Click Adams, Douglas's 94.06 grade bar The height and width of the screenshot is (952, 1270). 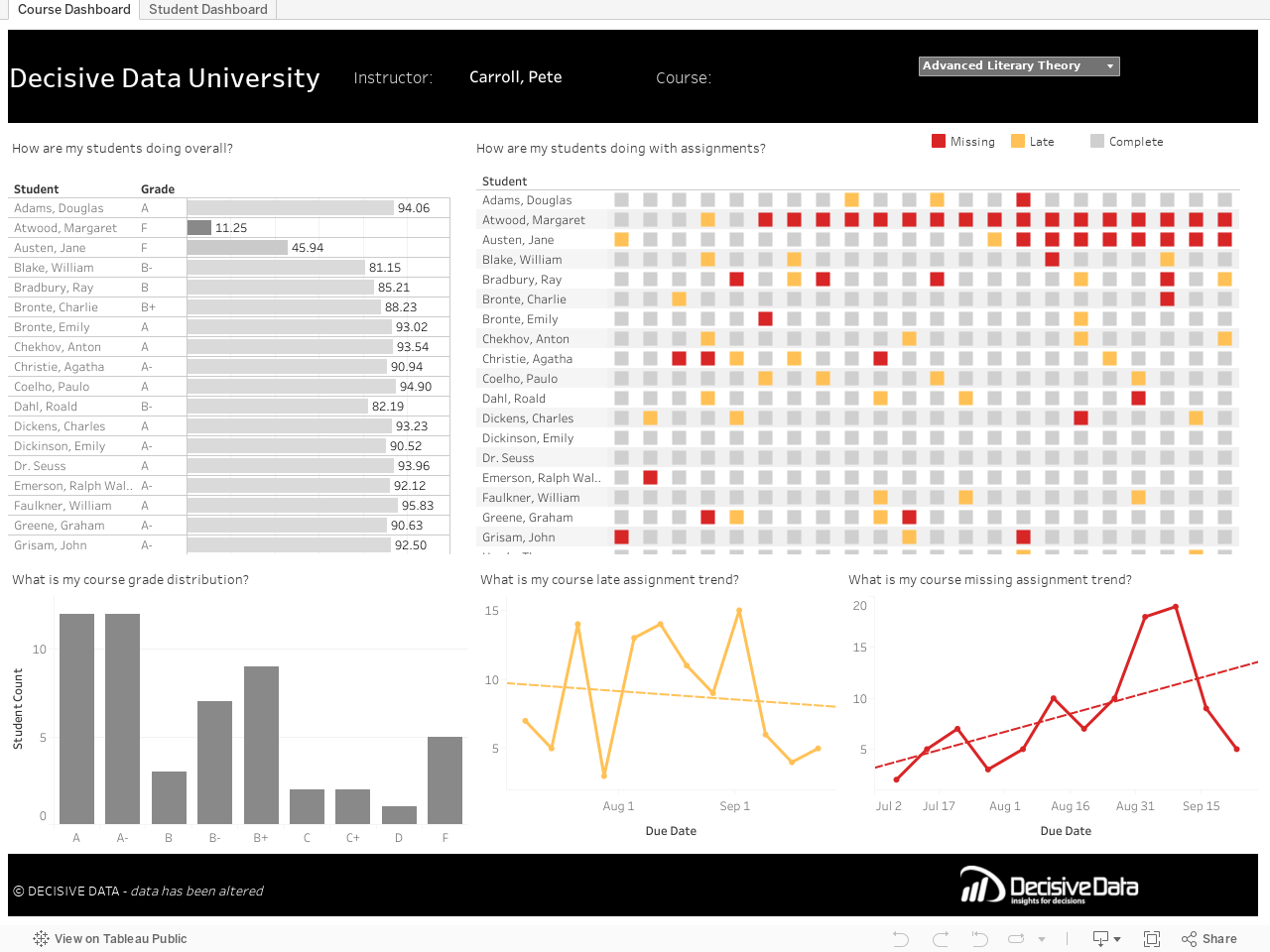coord(291,207)
